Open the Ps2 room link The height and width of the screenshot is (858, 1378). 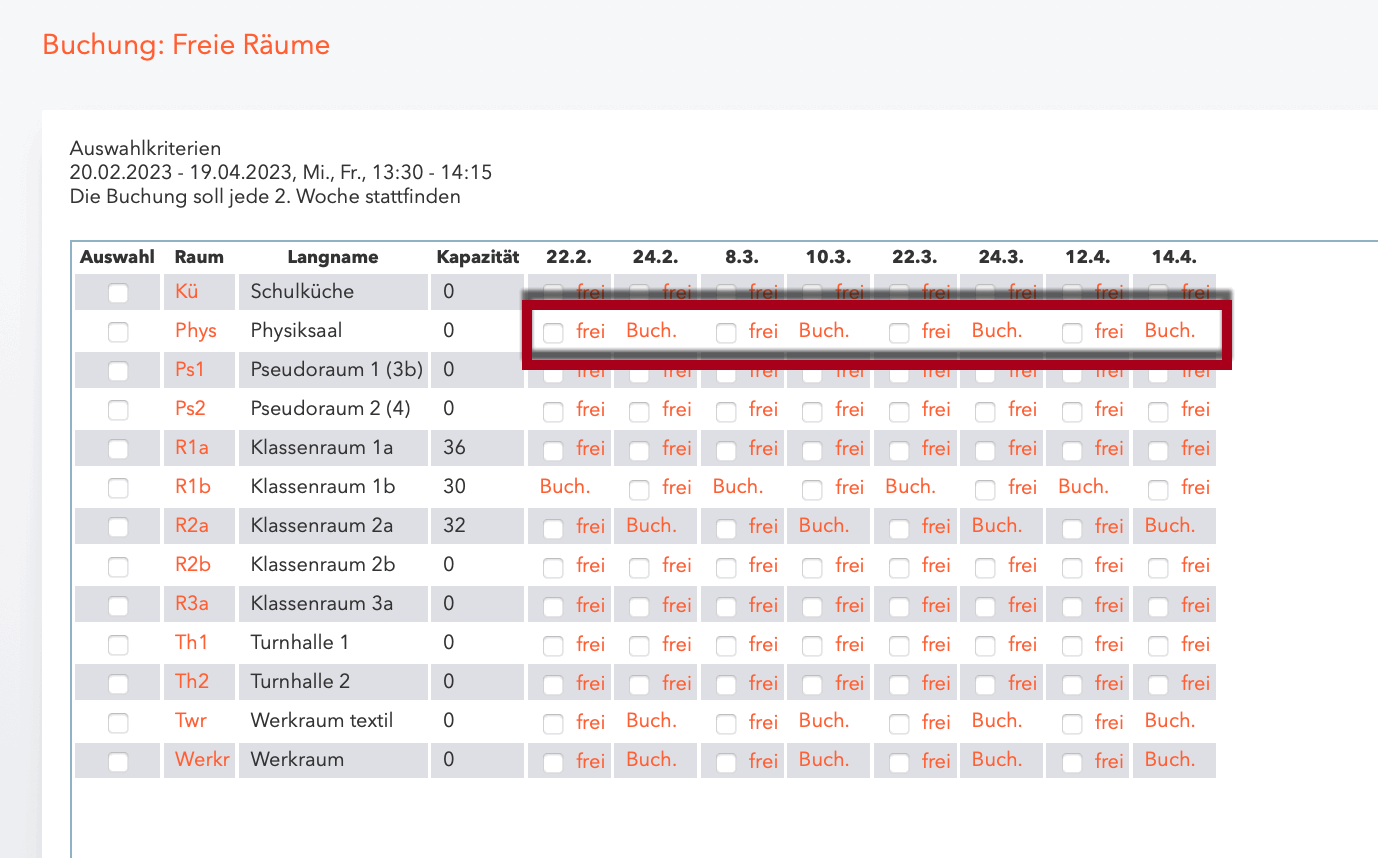click(190, 408)
